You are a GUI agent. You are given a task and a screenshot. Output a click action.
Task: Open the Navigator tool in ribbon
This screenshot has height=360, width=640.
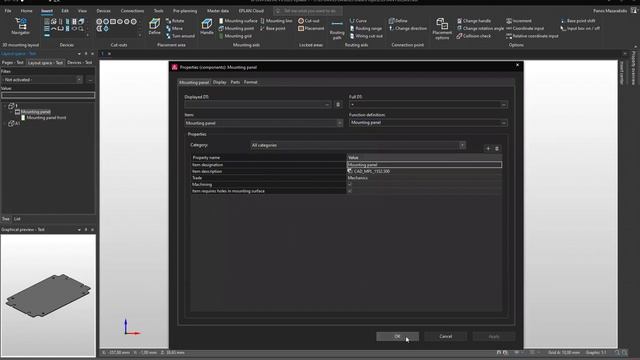click(20, 26)
